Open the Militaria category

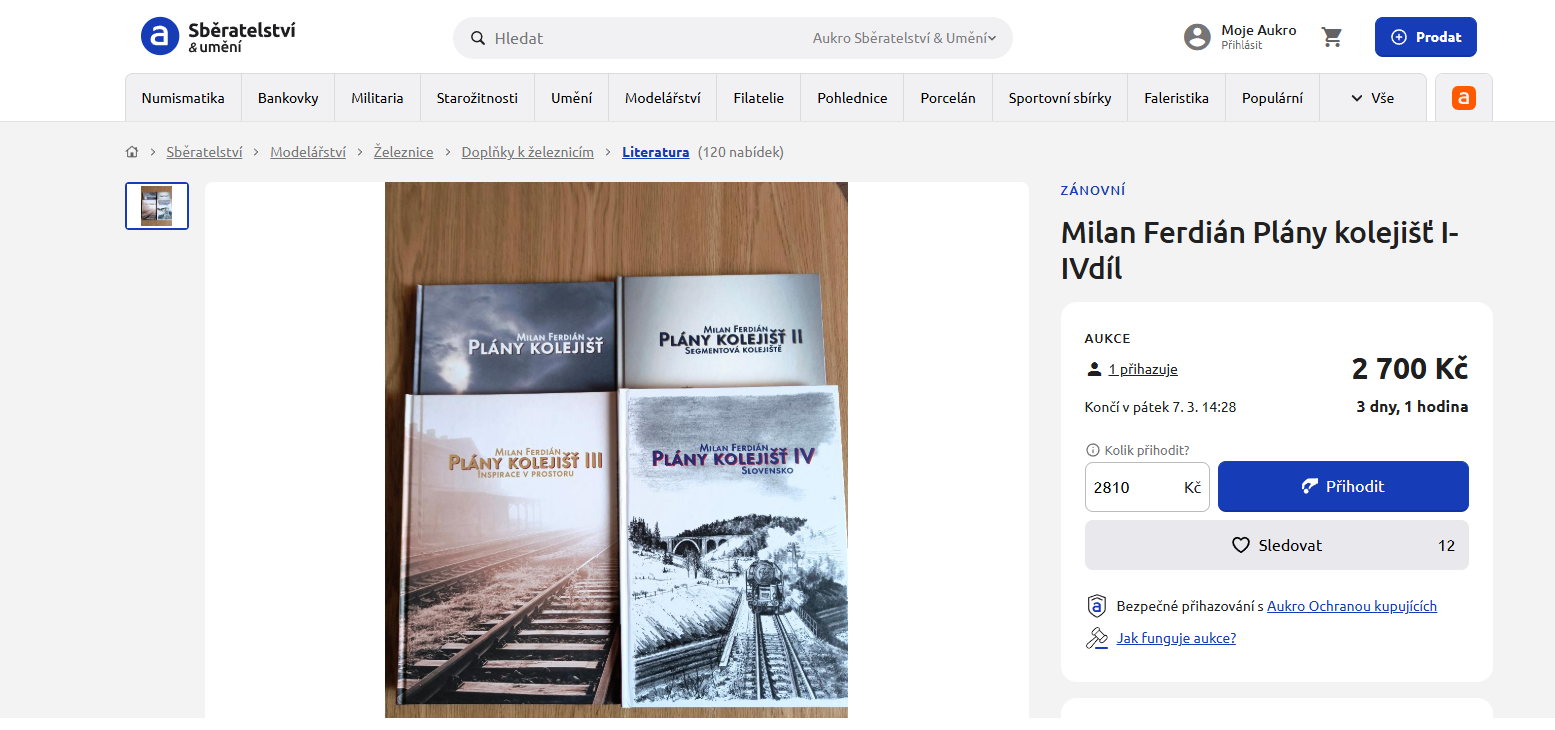377,98
